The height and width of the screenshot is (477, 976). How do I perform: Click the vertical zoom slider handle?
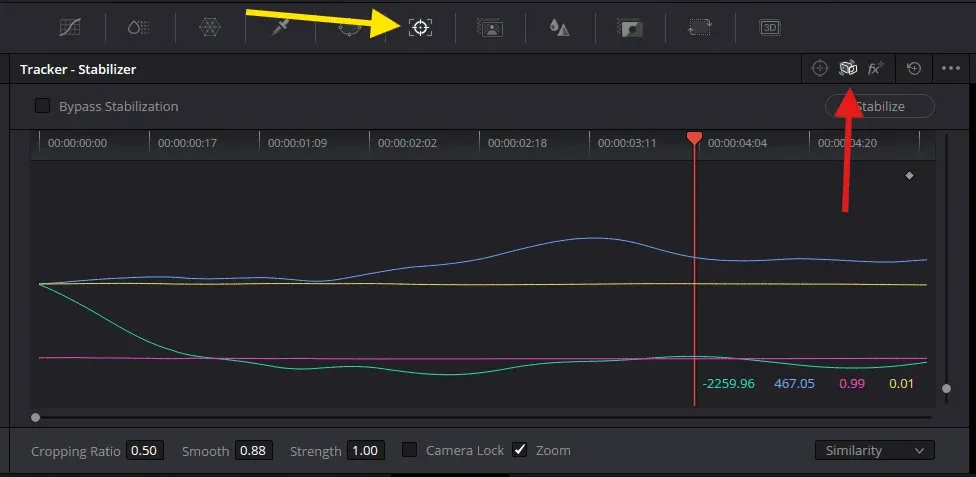point(946,389)
